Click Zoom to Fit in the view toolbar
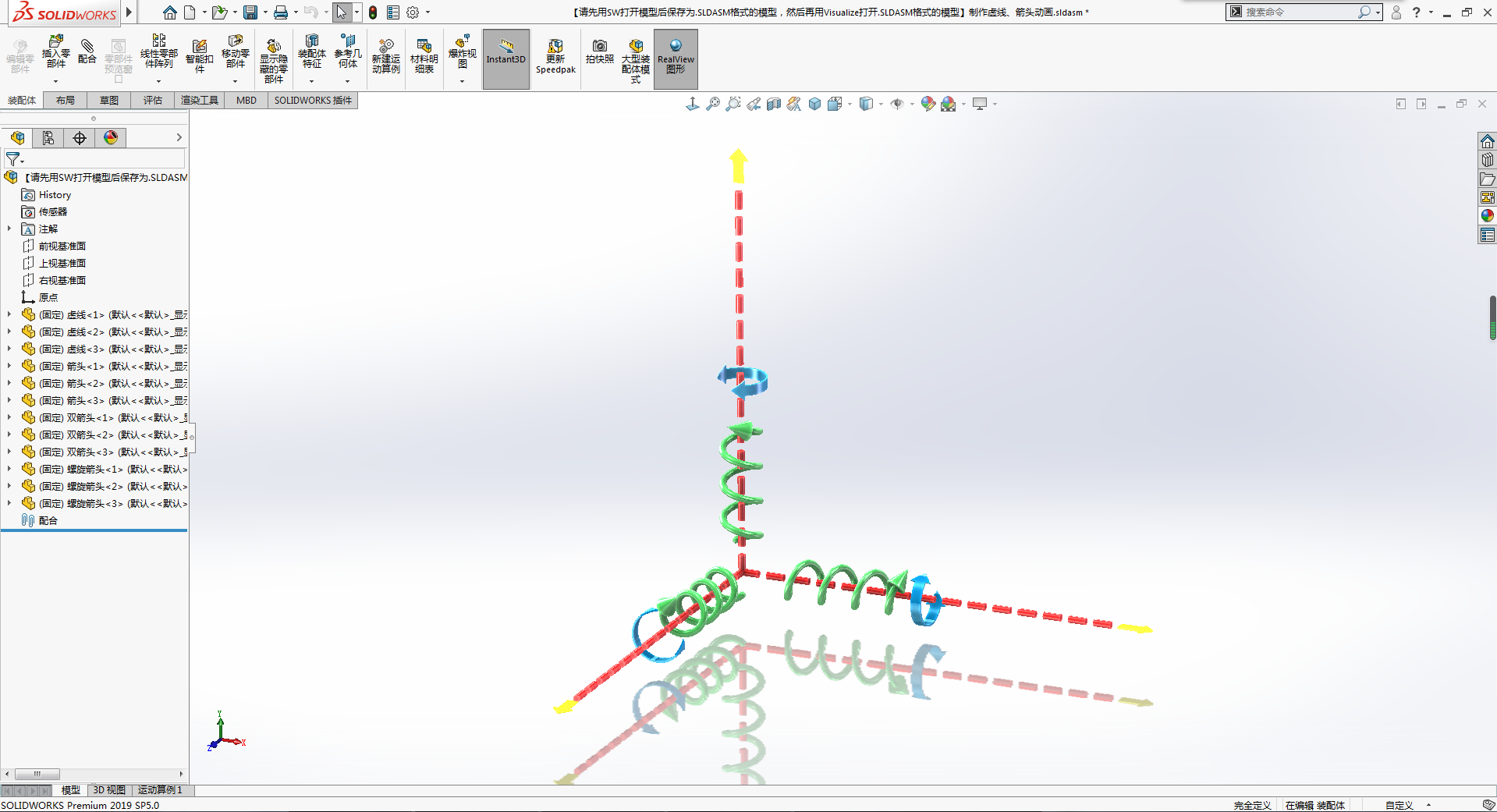The width and height of the screenshot is (1497, 812). (x=713, y=104)
